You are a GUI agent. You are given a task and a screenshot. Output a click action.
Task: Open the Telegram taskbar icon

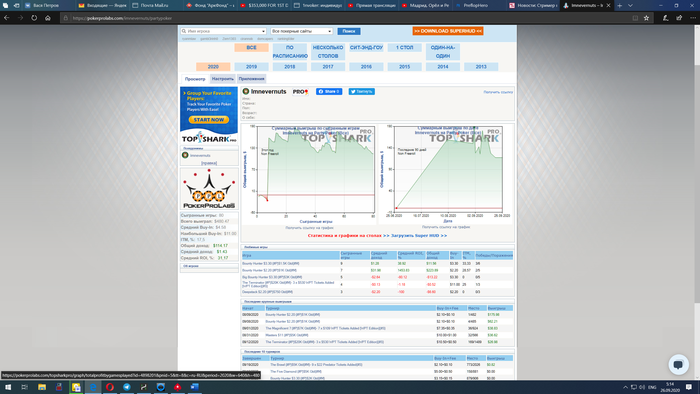tap(127, 387)
